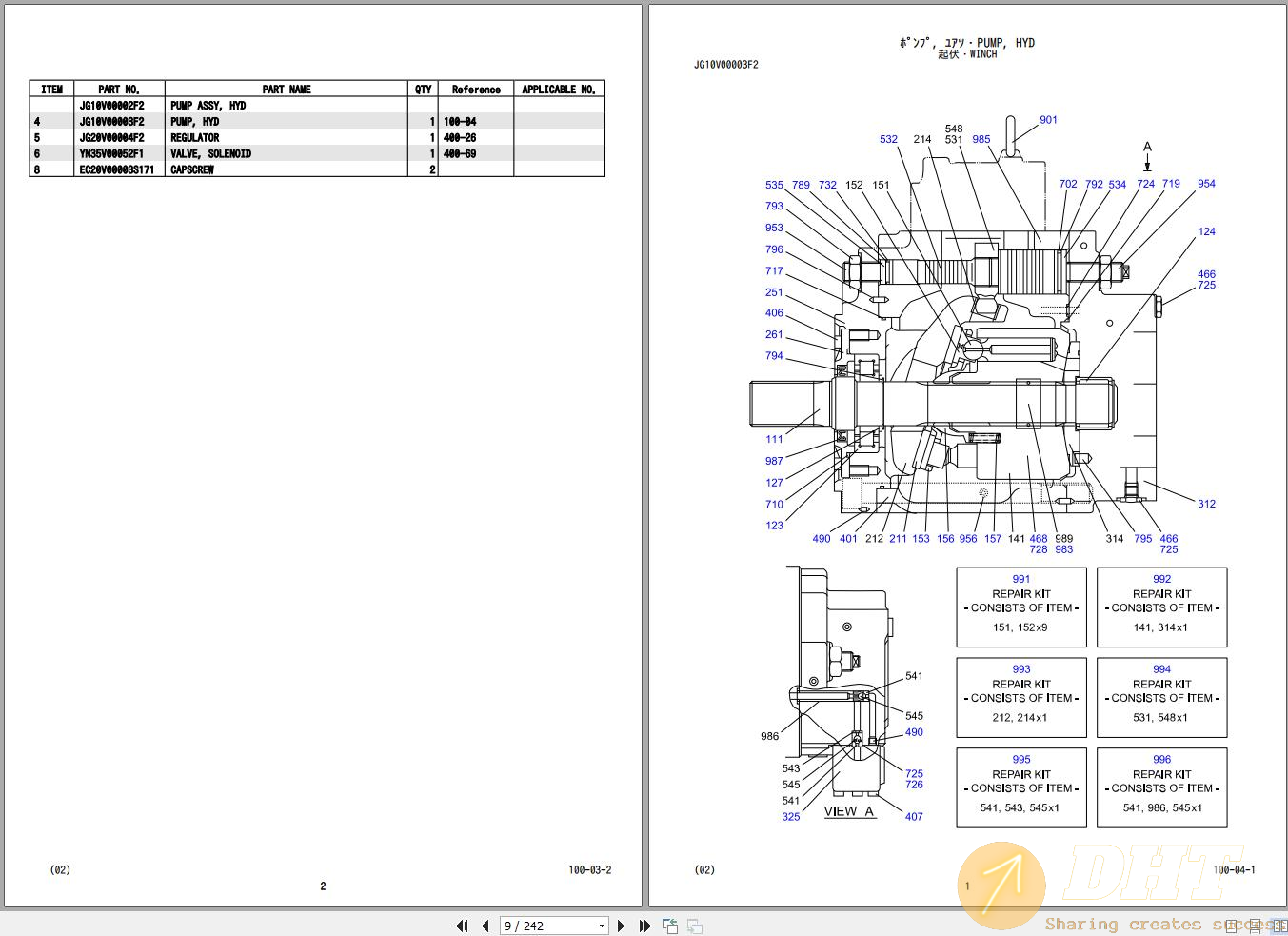Click part callout 792
This screenshot has width=1288, height=936.
(x=1094, y=185)
